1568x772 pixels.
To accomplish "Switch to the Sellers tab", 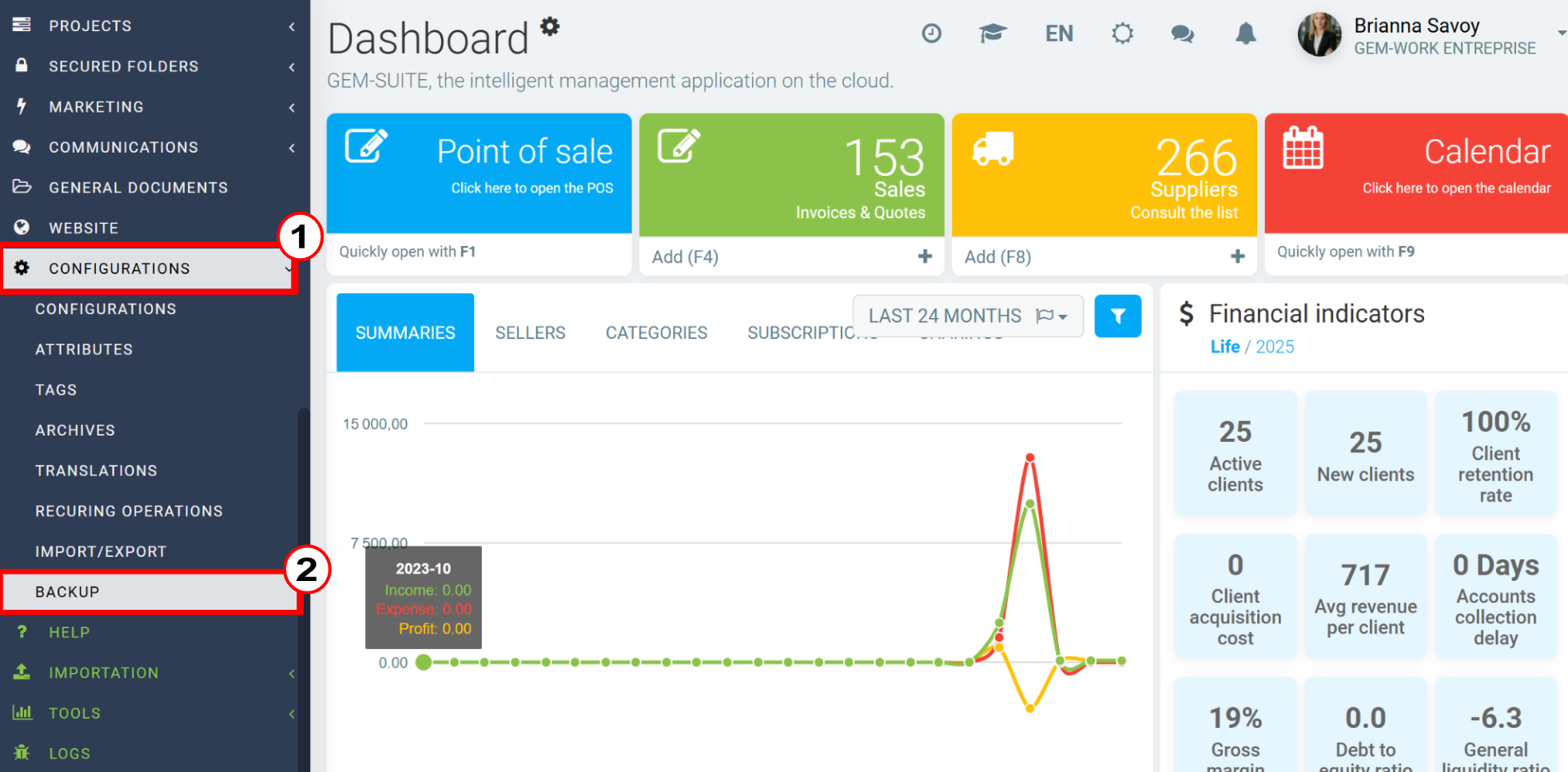I will pyautogui.click(x=530, y=332).
